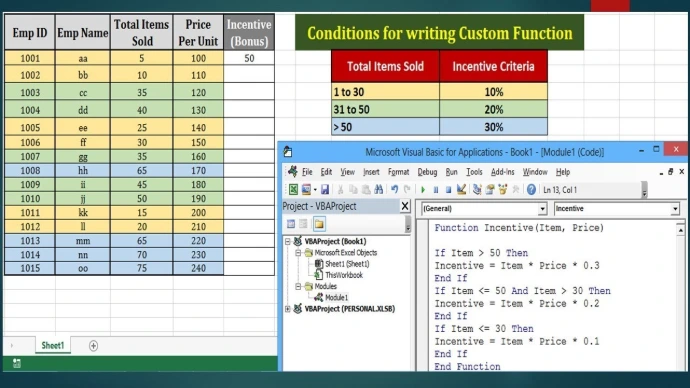Viewport: 690px width, 388px height.
Task: Open the Window menu in VBA editor
Action: 535,172
